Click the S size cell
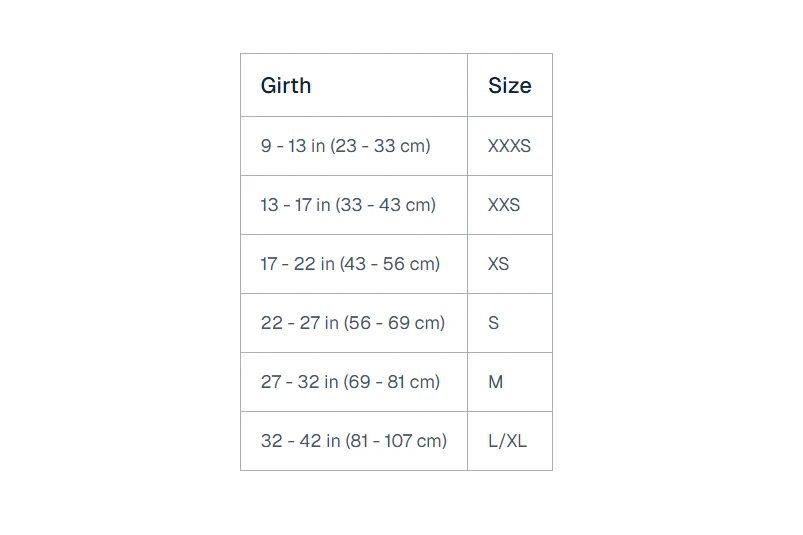Screen dimensions: 803x535 (494, 323)
